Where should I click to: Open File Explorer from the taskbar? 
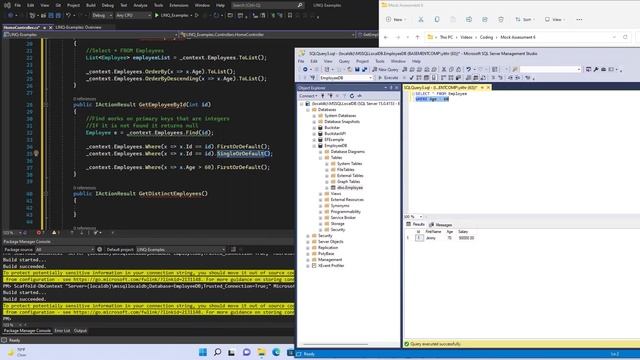tap(261, 352)
